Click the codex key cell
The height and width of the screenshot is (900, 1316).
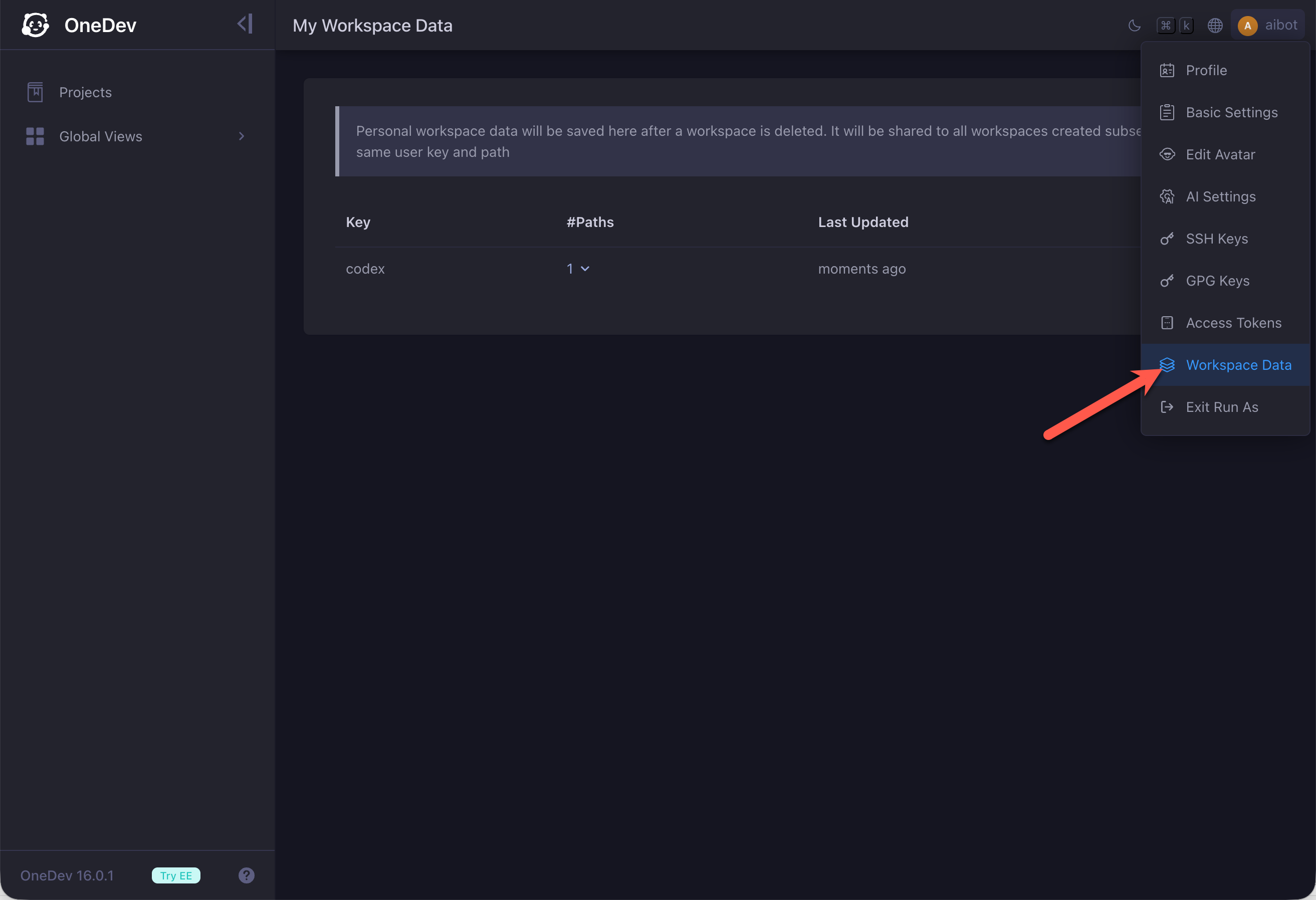[x=365, y=269]
